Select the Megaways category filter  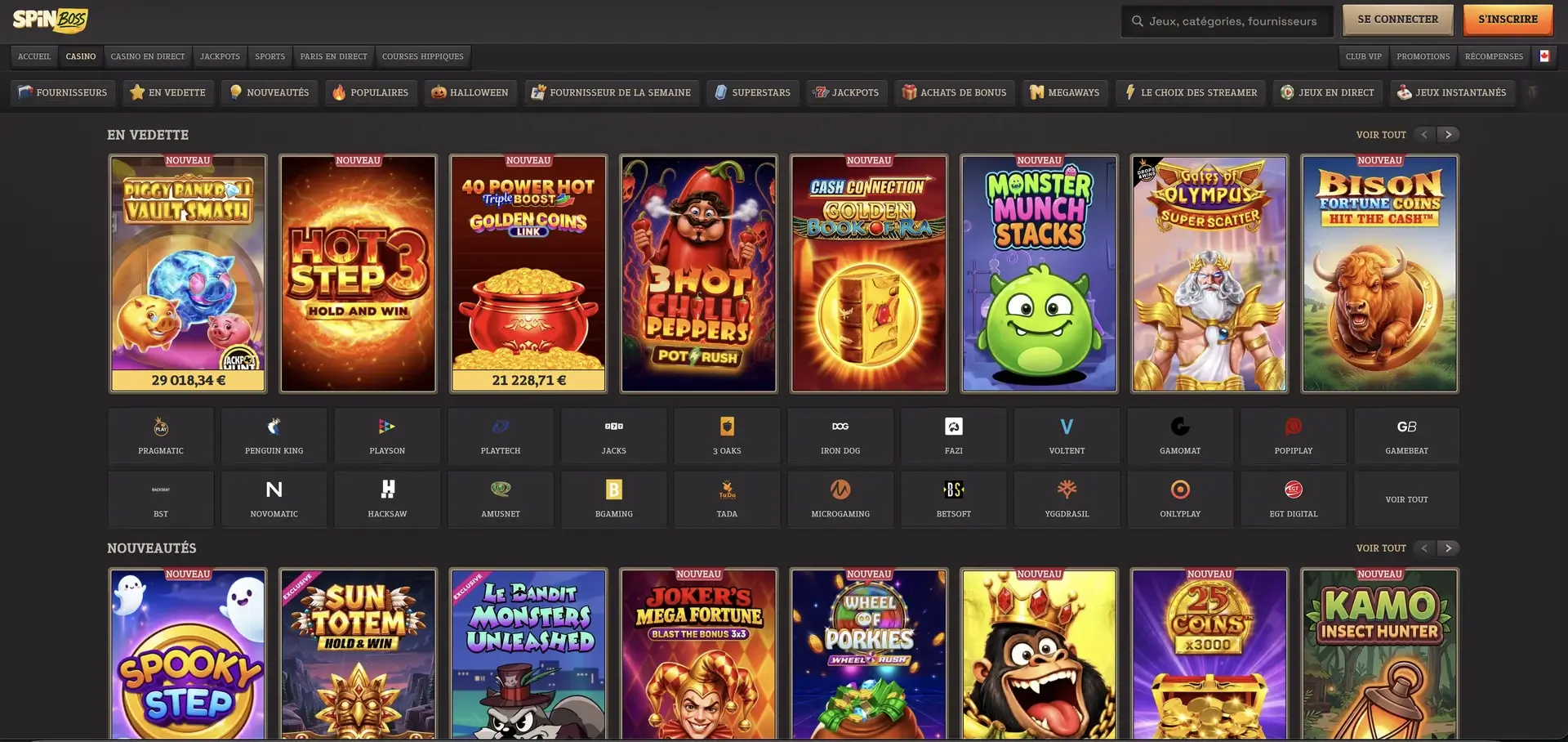point(1064,92)
